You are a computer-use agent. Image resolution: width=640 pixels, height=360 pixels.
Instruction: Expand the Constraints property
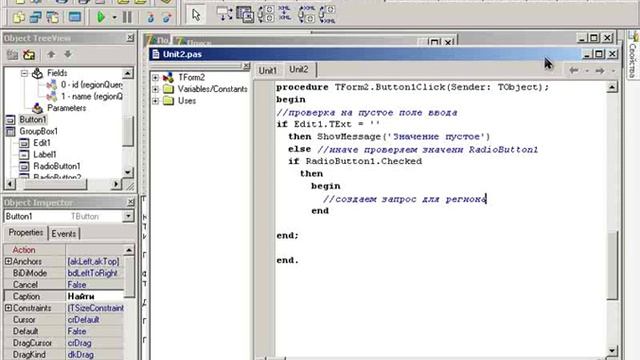pyautogui.click(x=8, y=308)
